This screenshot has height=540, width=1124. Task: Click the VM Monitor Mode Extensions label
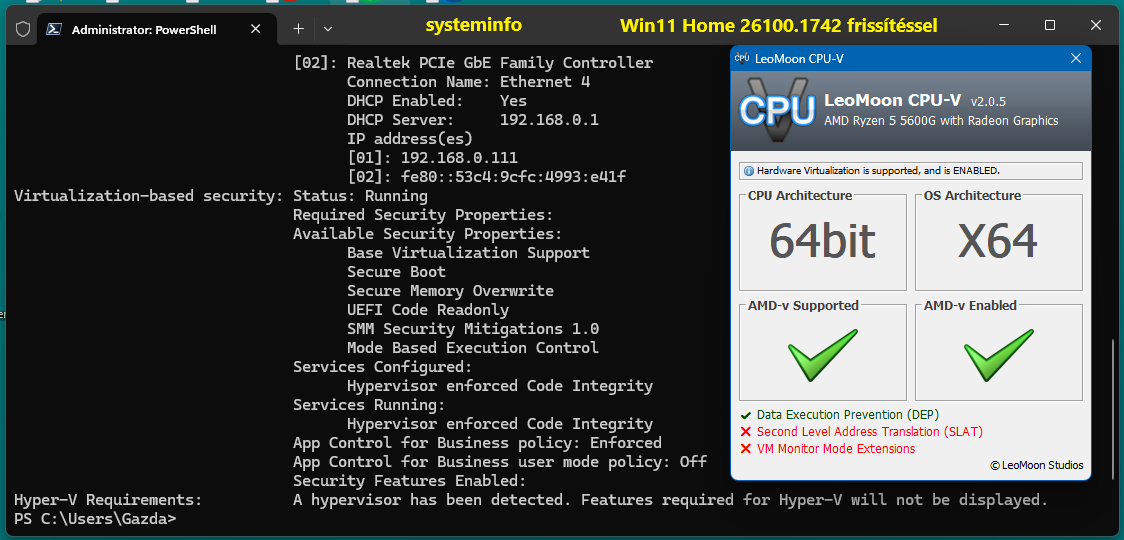(x=836, y=449)
